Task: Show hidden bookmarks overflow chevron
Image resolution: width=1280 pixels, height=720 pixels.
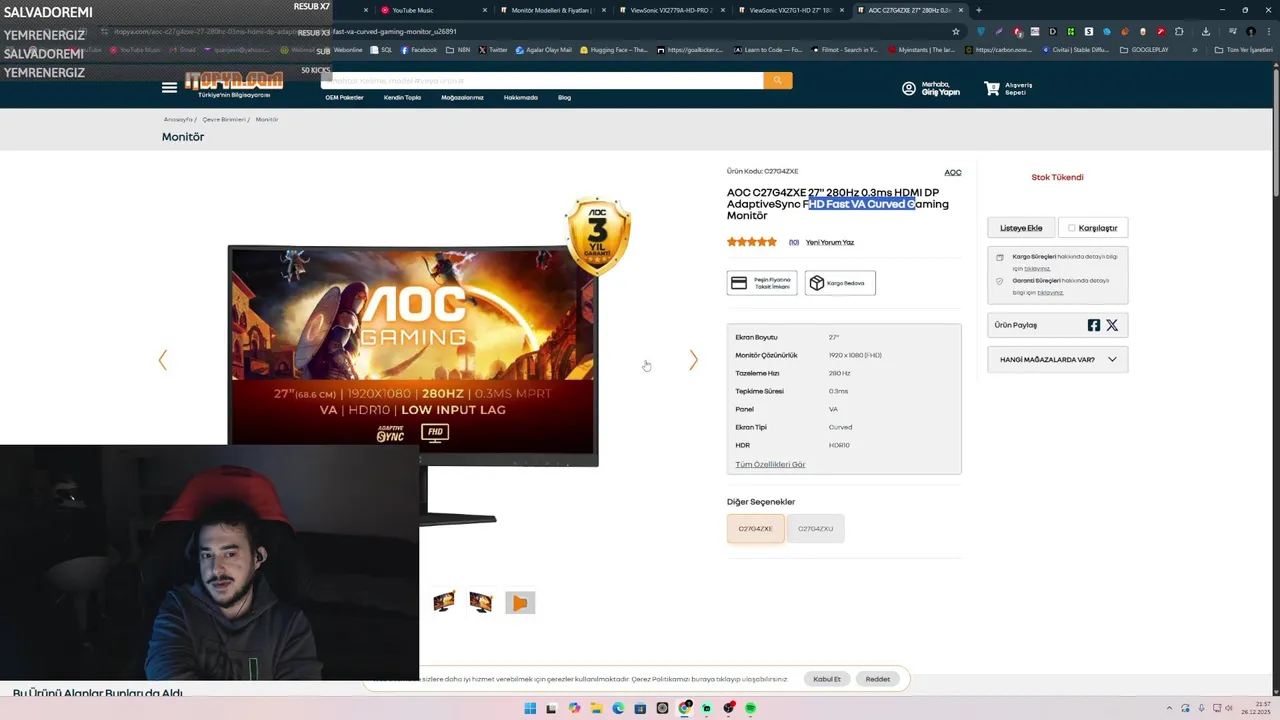Action: 1194,49
